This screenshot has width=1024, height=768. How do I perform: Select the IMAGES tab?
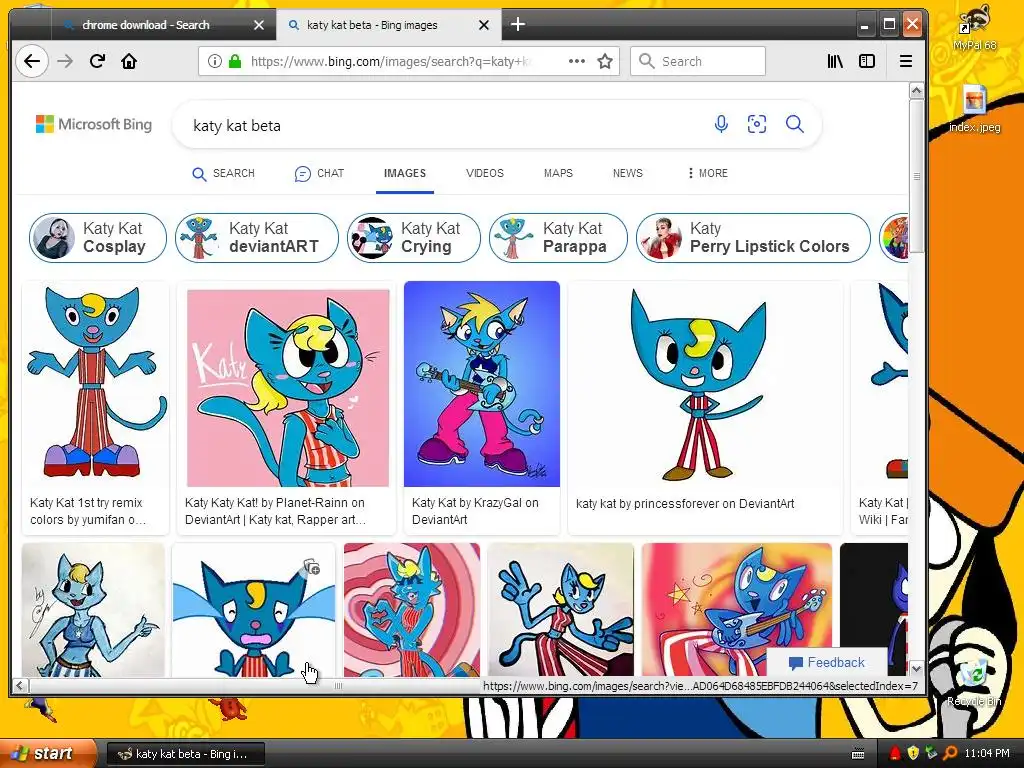click(405, 173)
